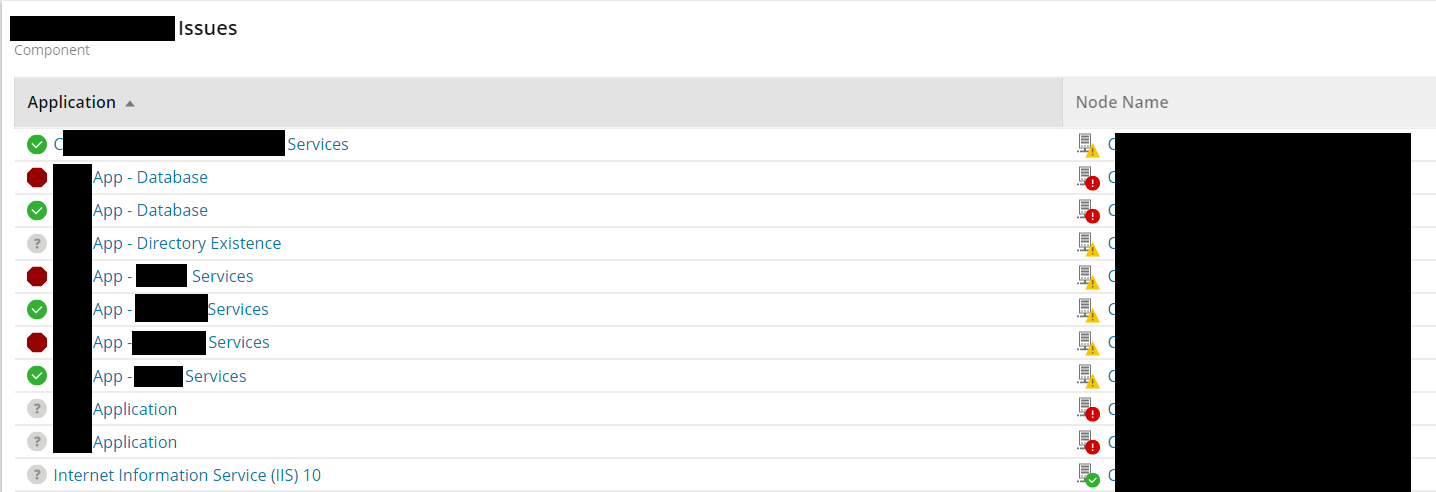
Task: Click the green status icon in the first row
Action: tap(37, 144)
